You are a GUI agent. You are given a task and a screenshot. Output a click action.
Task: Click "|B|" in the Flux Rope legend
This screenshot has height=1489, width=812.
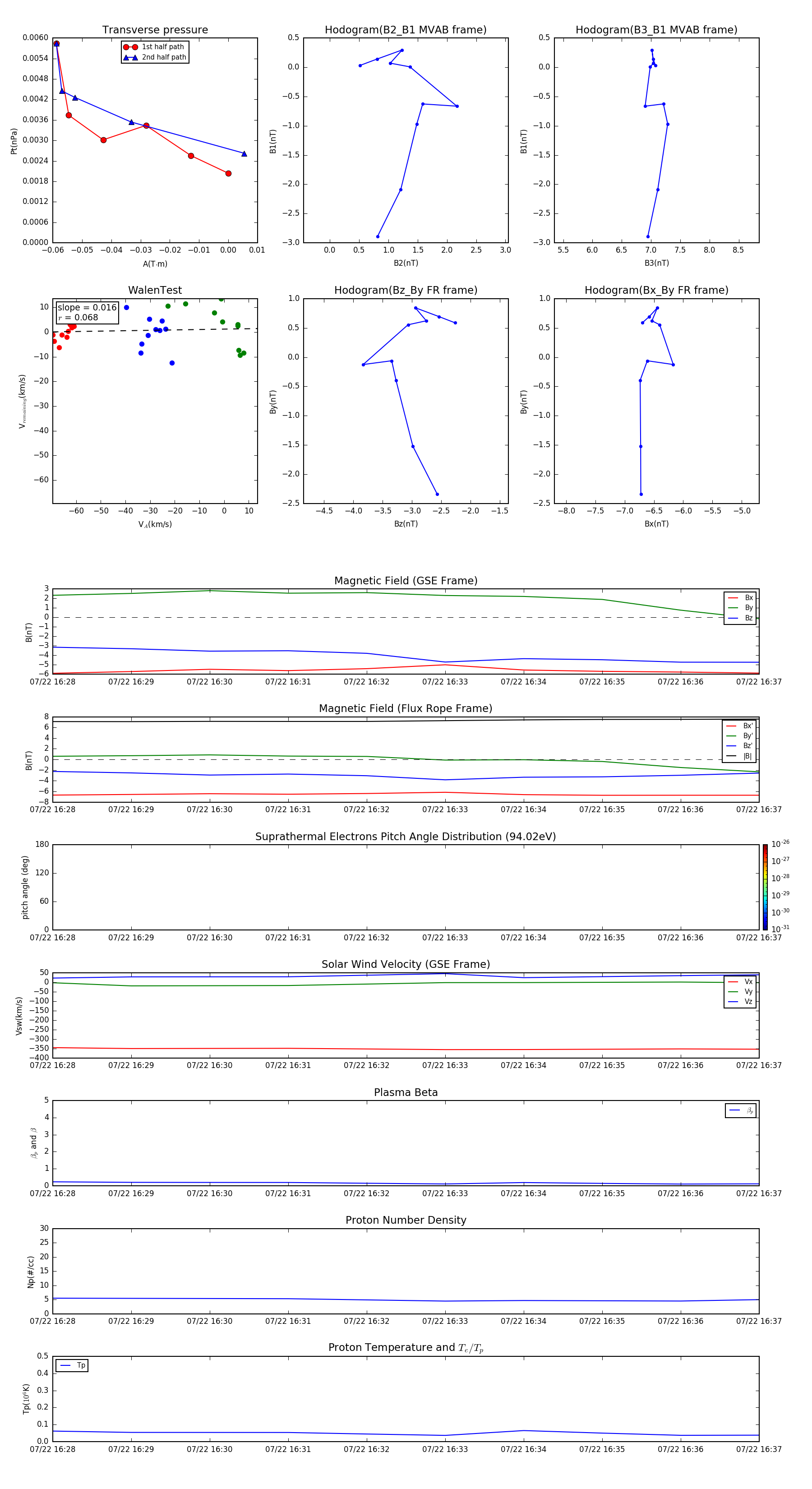[x=747, y=756]
